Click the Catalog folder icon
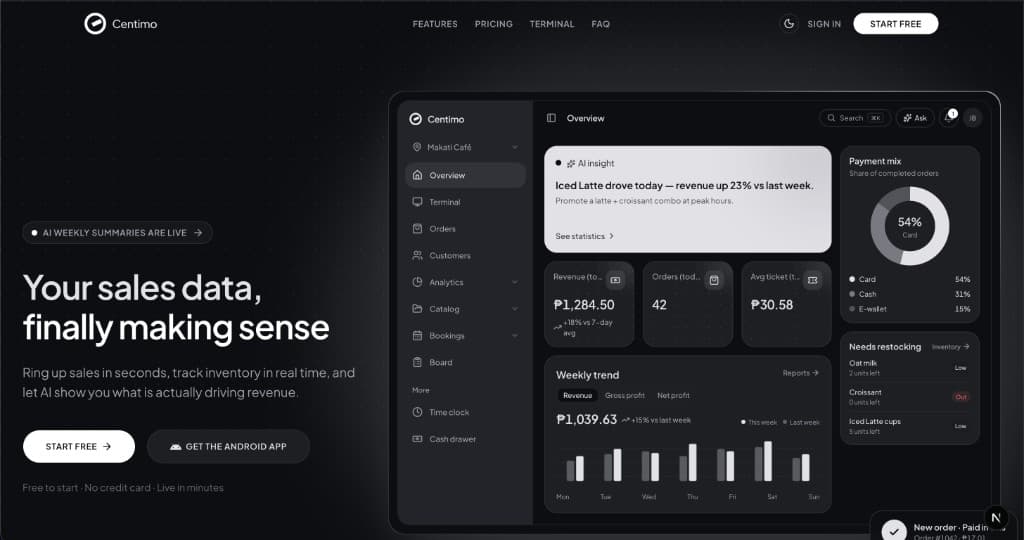Screen dimensions: 1024x540 pyautogui.click(x=417, y=309)
